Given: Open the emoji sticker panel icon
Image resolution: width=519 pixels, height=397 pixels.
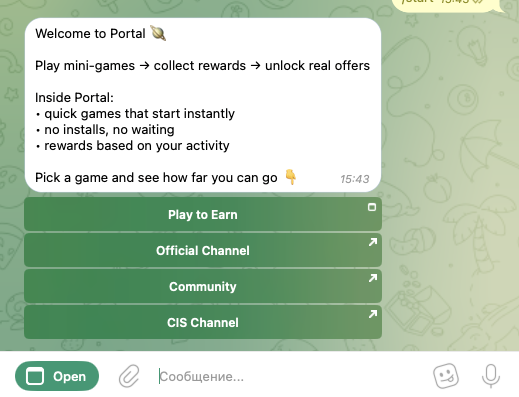Looking at the screenshot, I should click(446, 376).
